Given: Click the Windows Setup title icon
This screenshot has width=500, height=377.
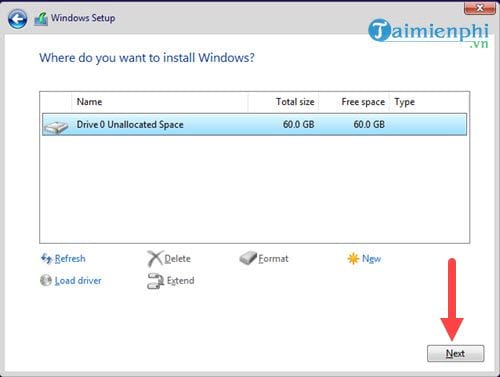Looking at the screenshot, I should tap(41, 19).
